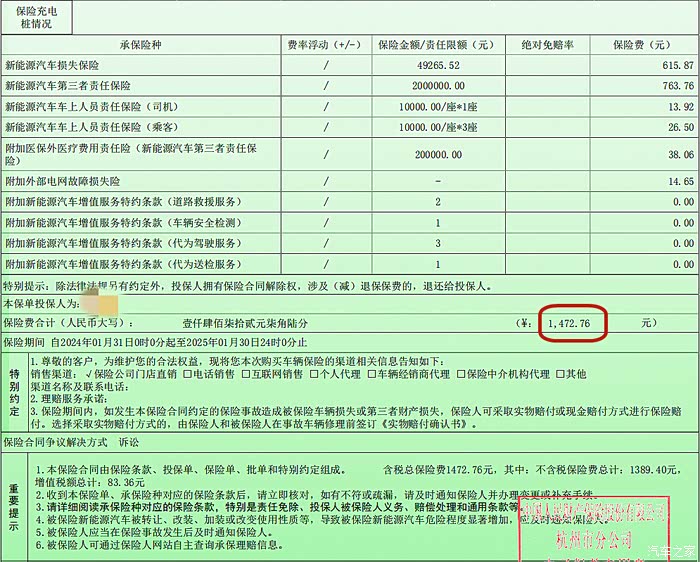
Task: Select the 代为送检服务 clause row name
Action: (123, 264)
